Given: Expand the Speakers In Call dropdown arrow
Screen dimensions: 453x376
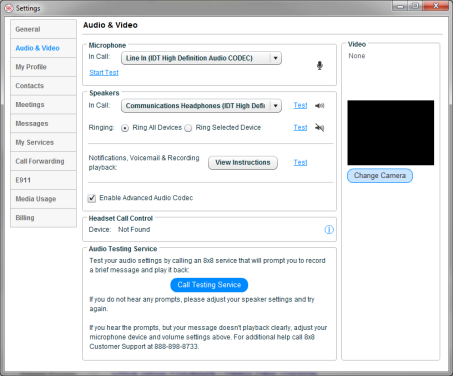Looking at the screenshot, I should pyautogui.click(x=275, y=106).
